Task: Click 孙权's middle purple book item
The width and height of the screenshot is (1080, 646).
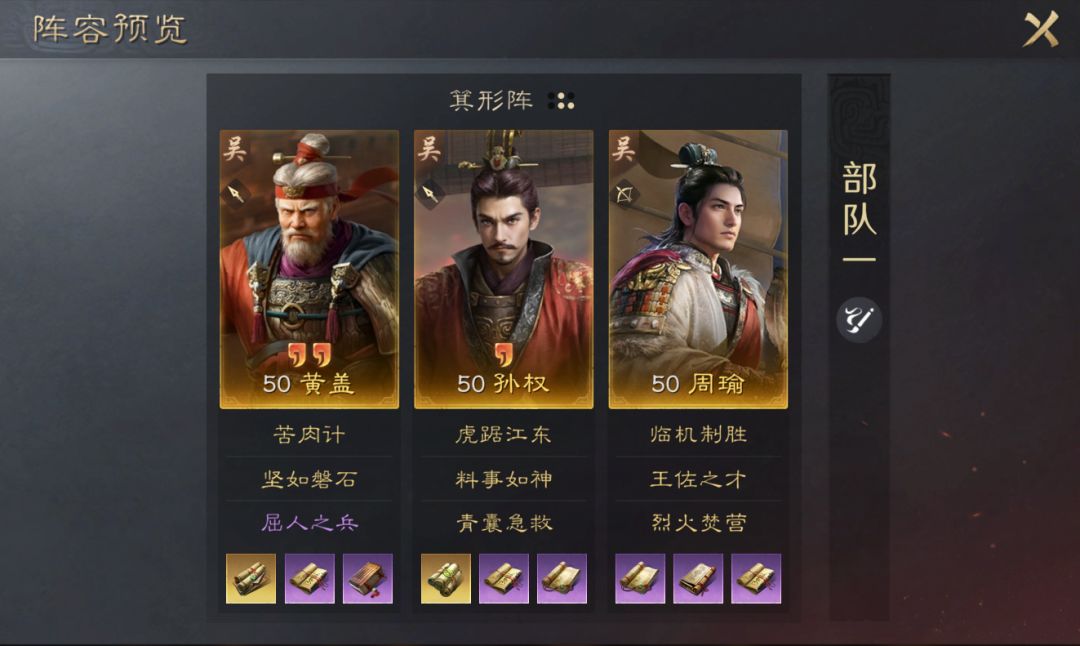Action: pyautogui.click(x=503, y=579)
